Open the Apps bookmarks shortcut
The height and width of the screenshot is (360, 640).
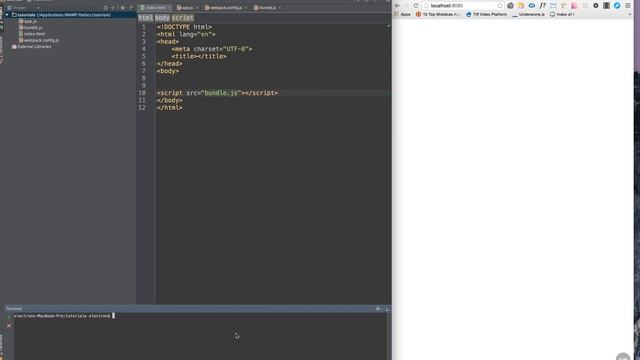point(402,14)
